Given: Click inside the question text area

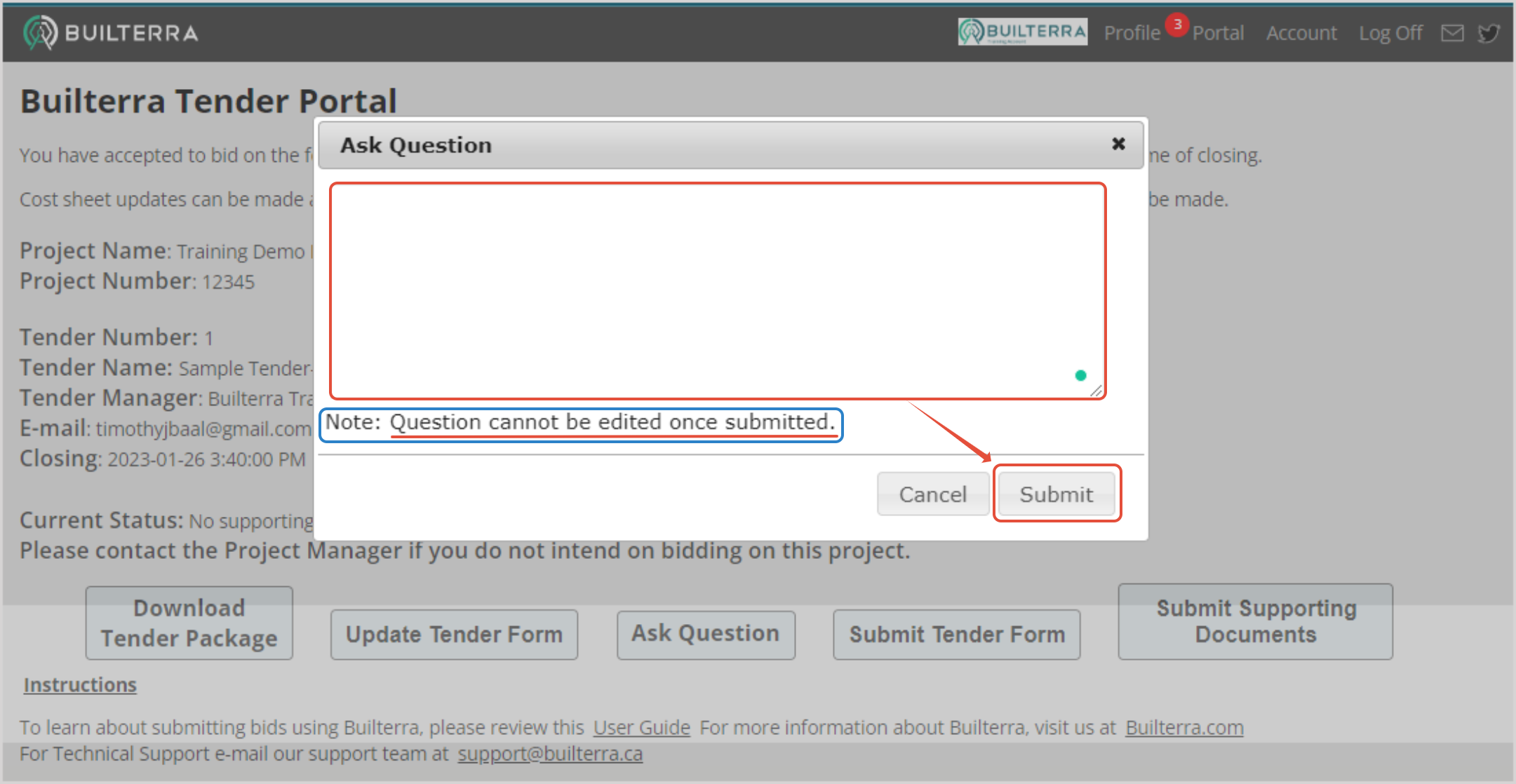Looking at the screenshot, I should (702, 288).
